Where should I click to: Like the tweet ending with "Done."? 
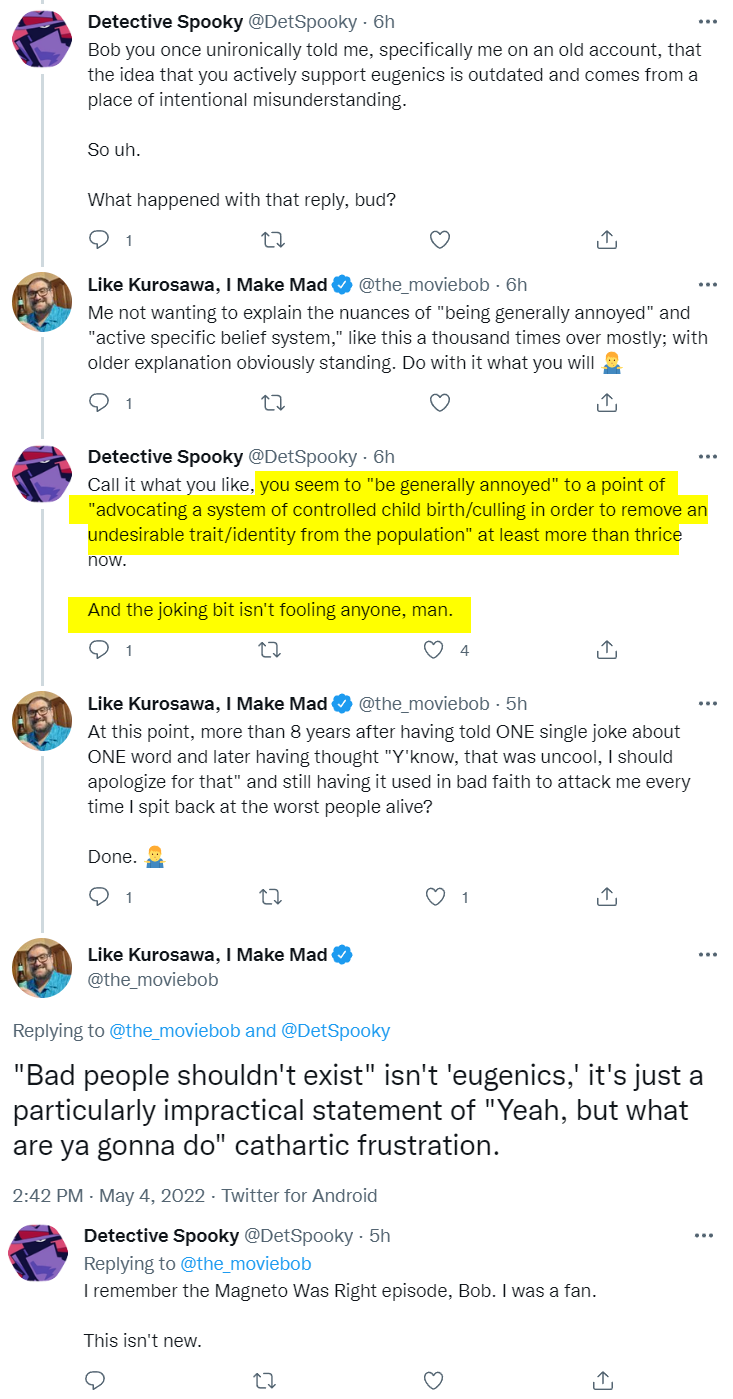pos(435,897)
